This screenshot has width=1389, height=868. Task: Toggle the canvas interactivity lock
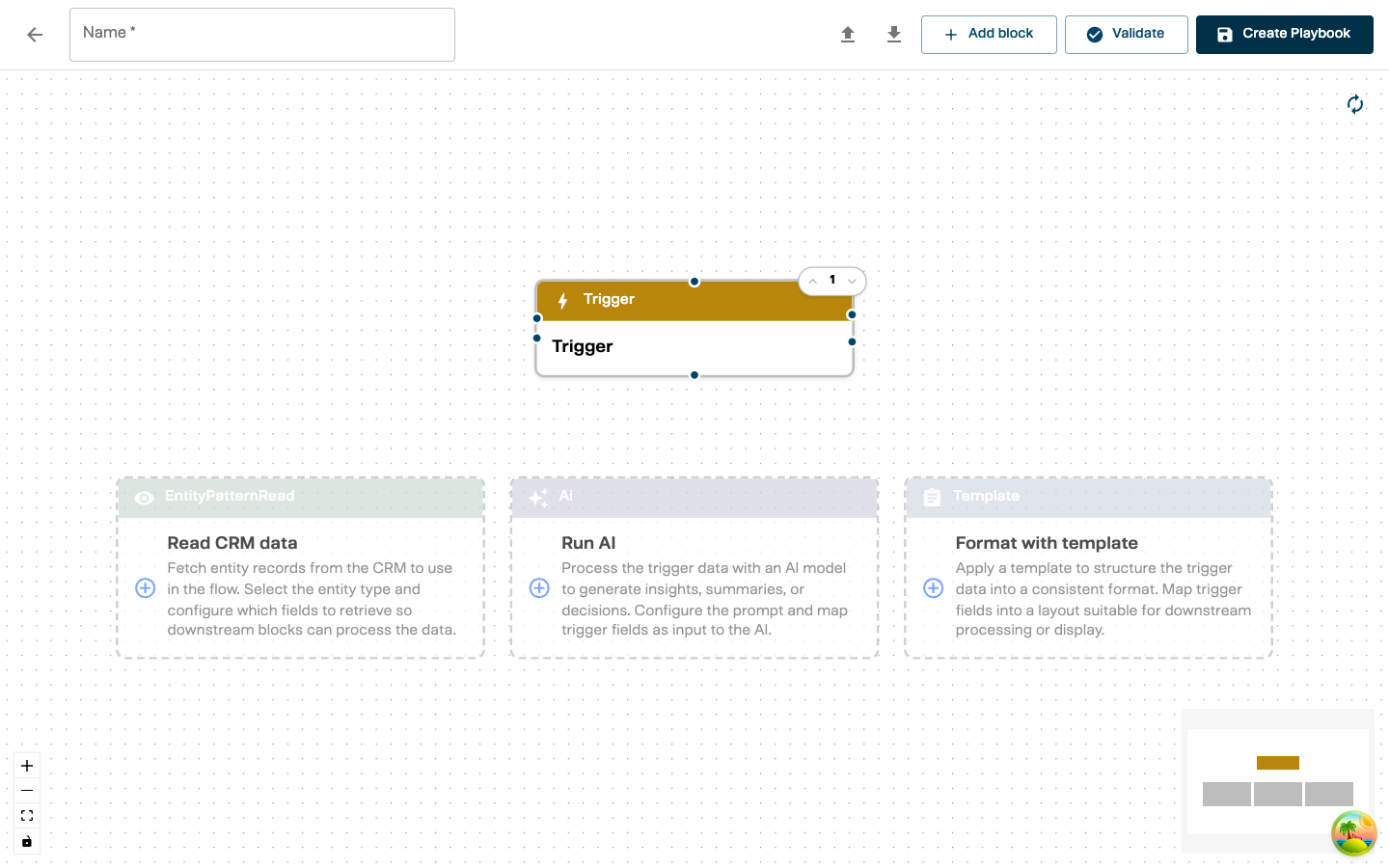click(27, 841)
